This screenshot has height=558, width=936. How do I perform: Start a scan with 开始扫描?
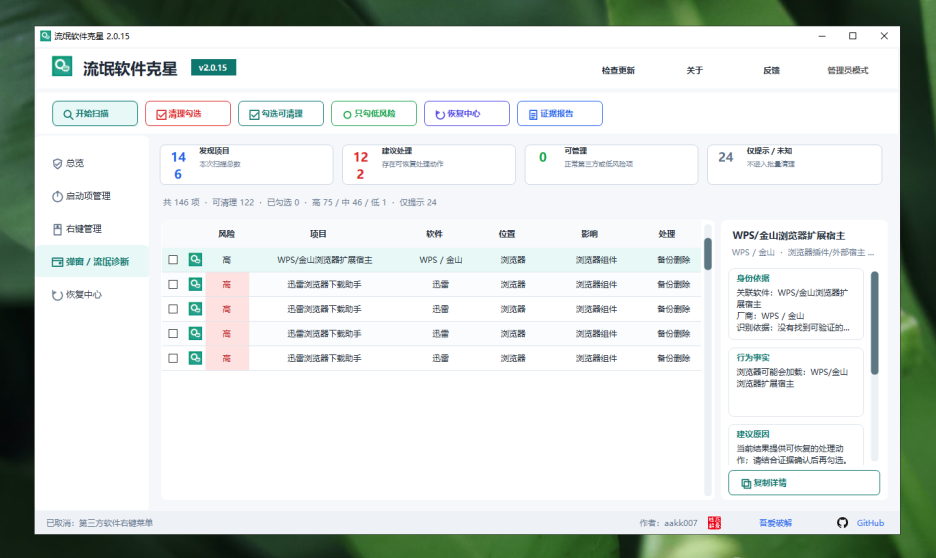click(x=95, y=113)
